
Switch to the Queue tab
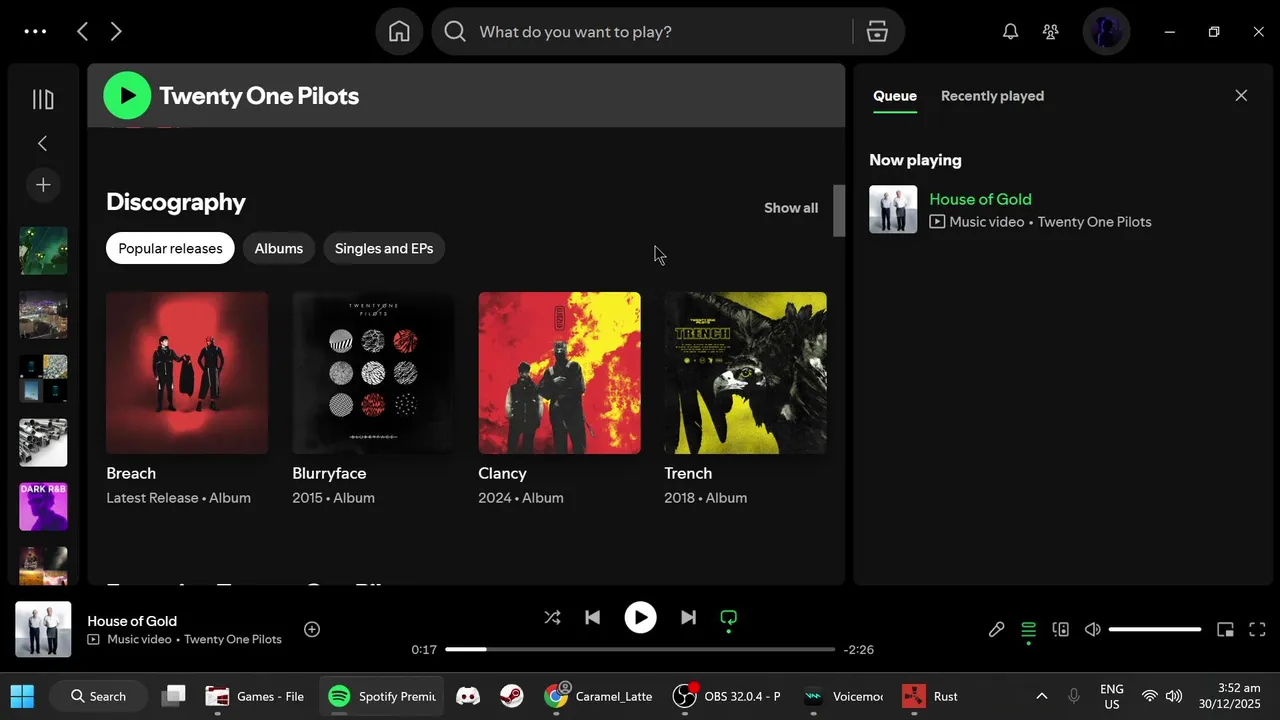click(895, 96)
